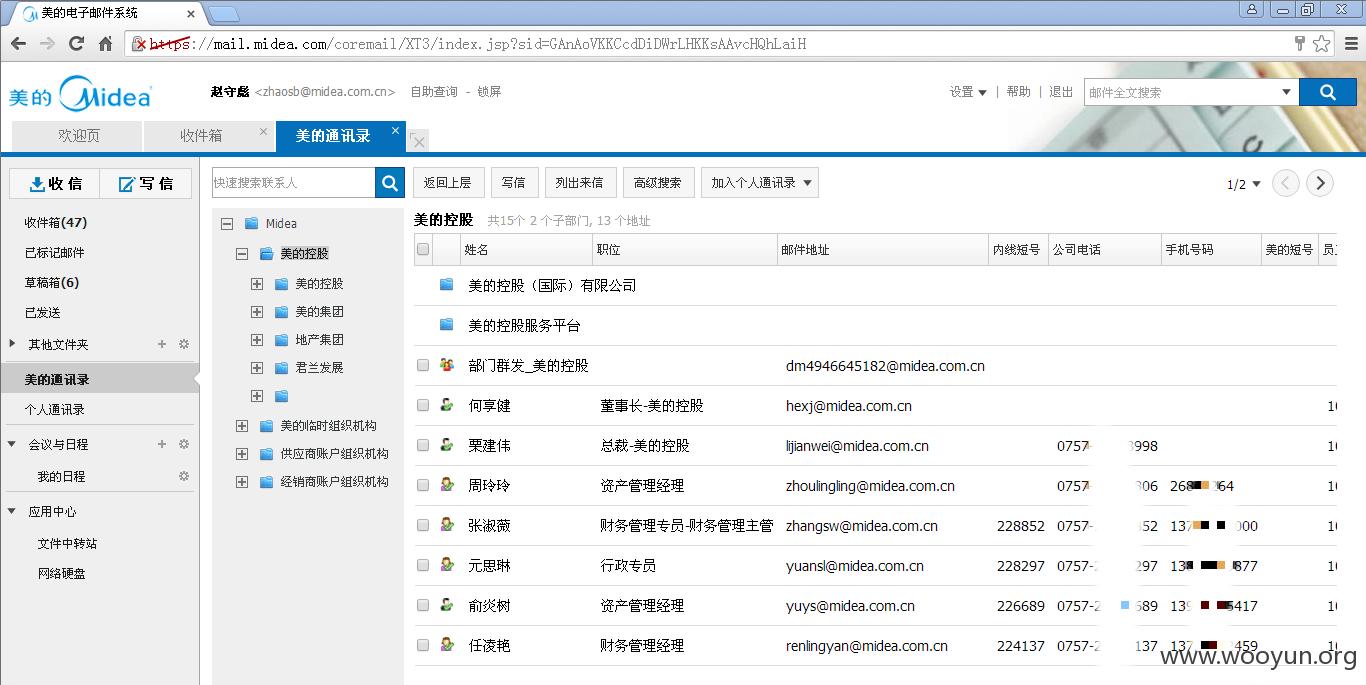Viewport: 1366px width, 685px height.
Task: Go to next page of contacts
Action: coord(1320,183)
